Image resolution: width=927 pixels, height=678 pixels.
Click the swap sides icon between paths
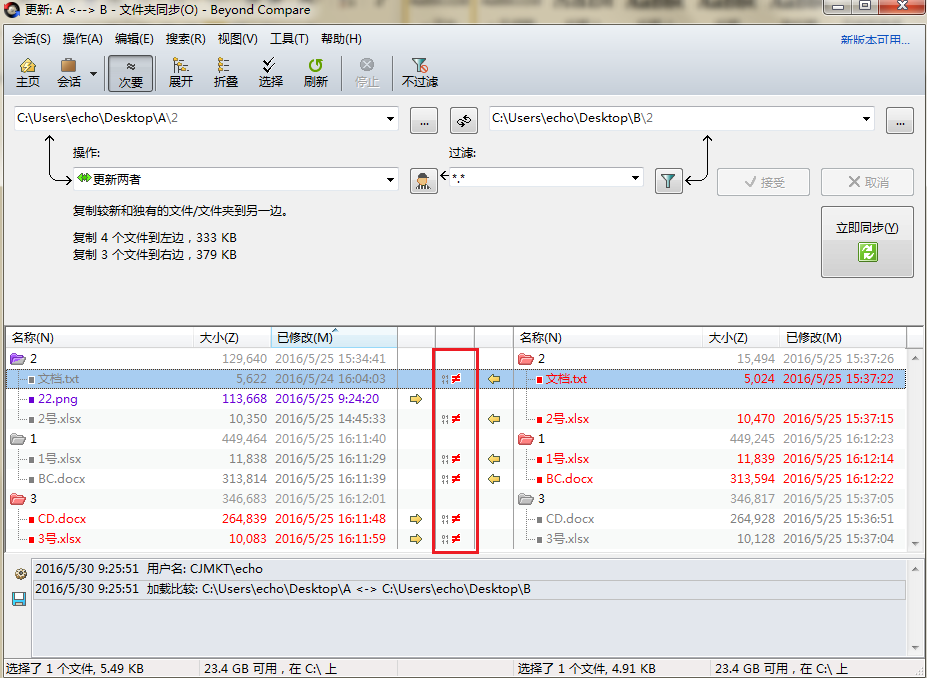(x=463, y=120)
